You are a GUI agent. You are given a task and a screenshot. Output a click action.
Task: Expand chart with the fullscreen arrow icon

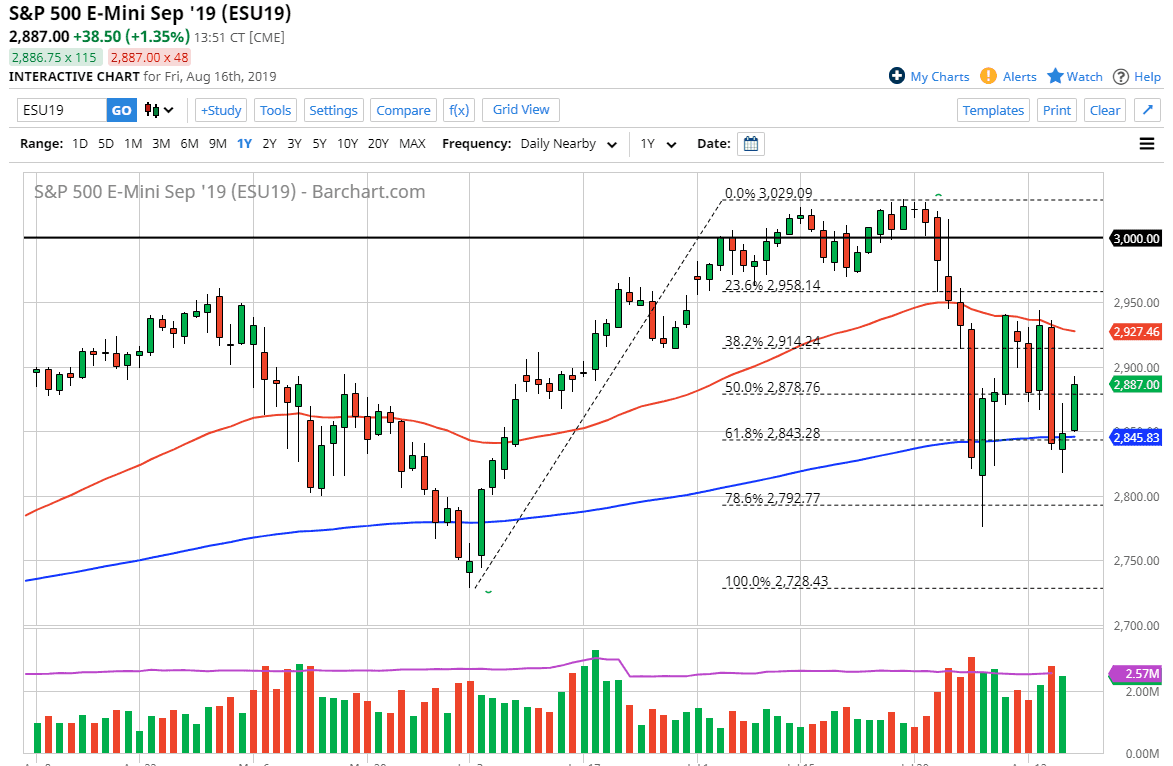(1147, 110)
